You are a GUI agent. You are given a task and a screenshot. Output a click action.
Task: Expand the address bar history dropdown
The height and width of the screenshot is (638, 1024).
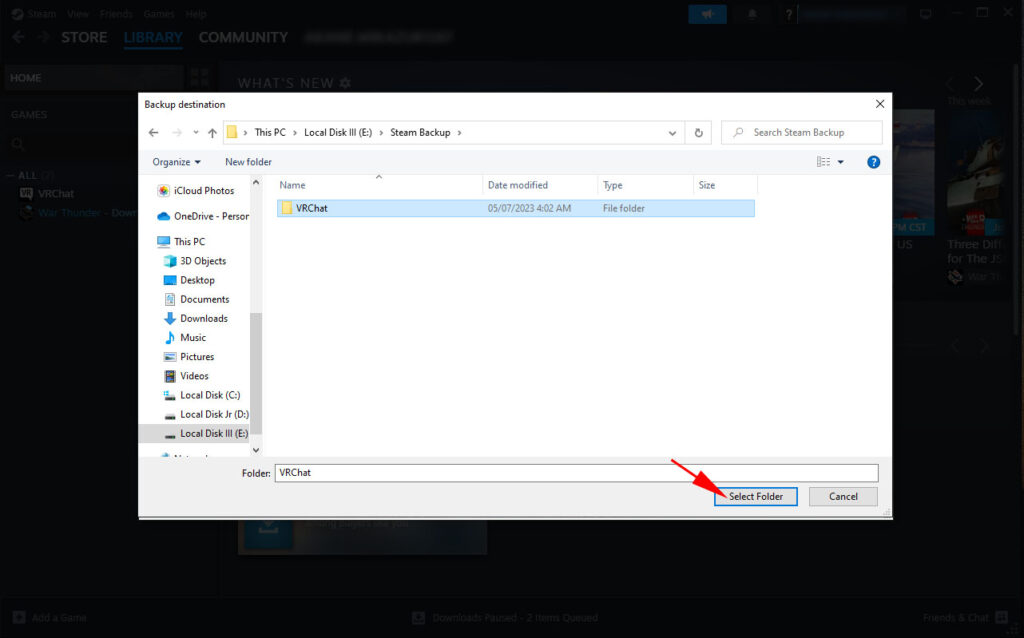tap(672, 133)
